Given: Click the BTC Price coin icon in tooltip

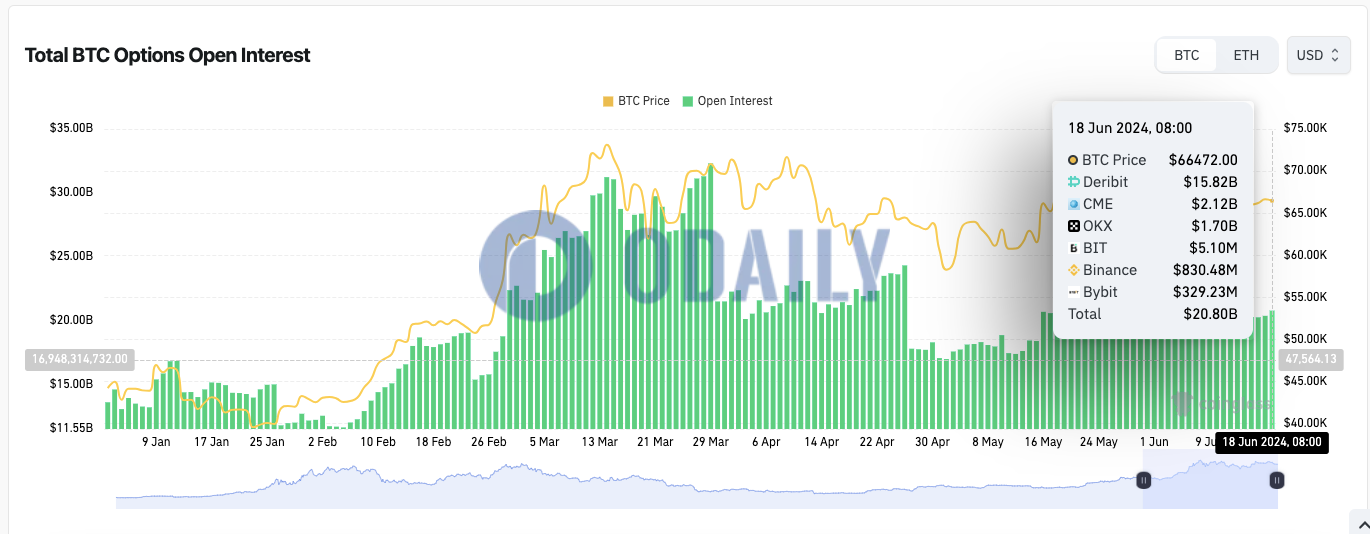Looking at the screenshot, I should pyautogui.click(x=1074, y=160).
